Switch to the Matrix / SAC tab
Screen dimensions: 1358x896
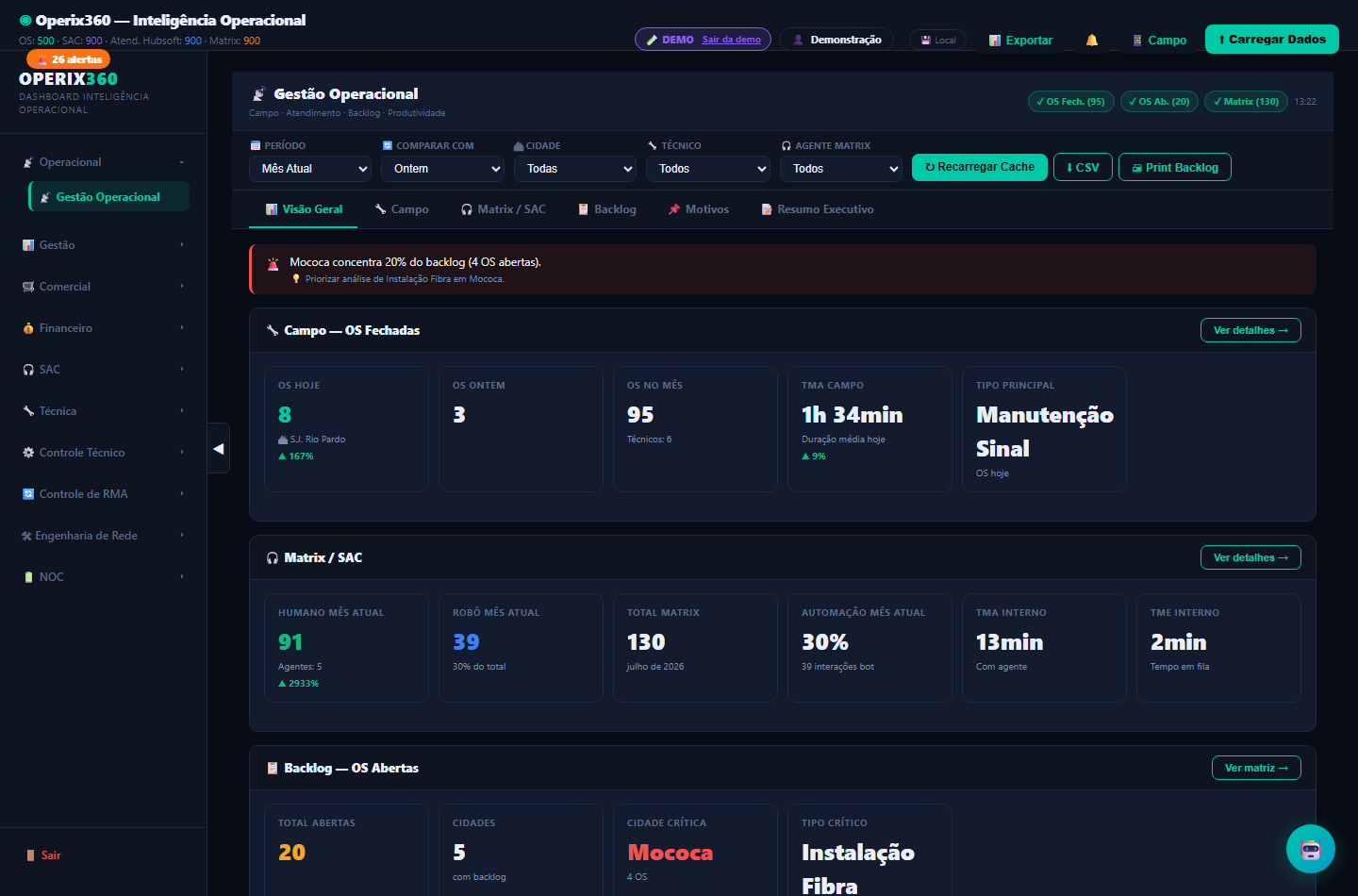504,209
